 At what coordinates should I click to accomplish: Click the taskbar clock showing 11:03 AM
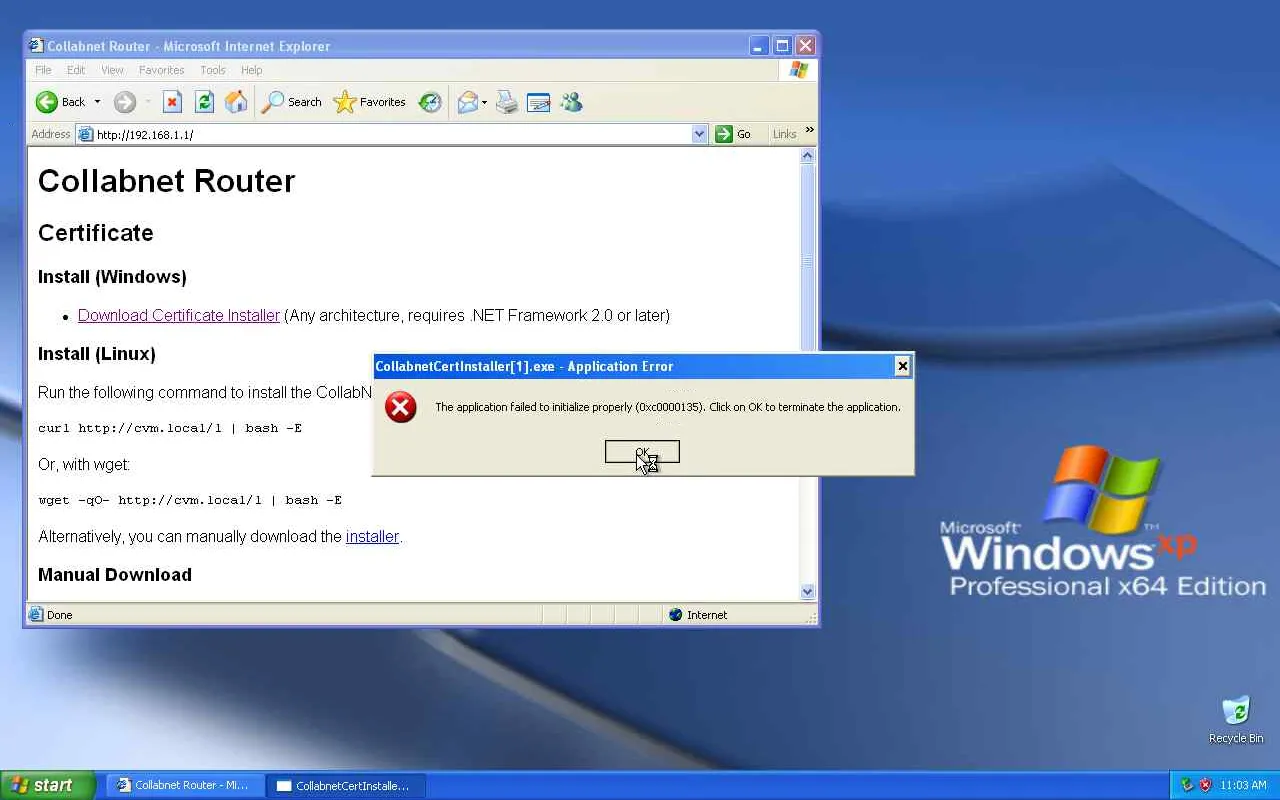pos(1243,785)
